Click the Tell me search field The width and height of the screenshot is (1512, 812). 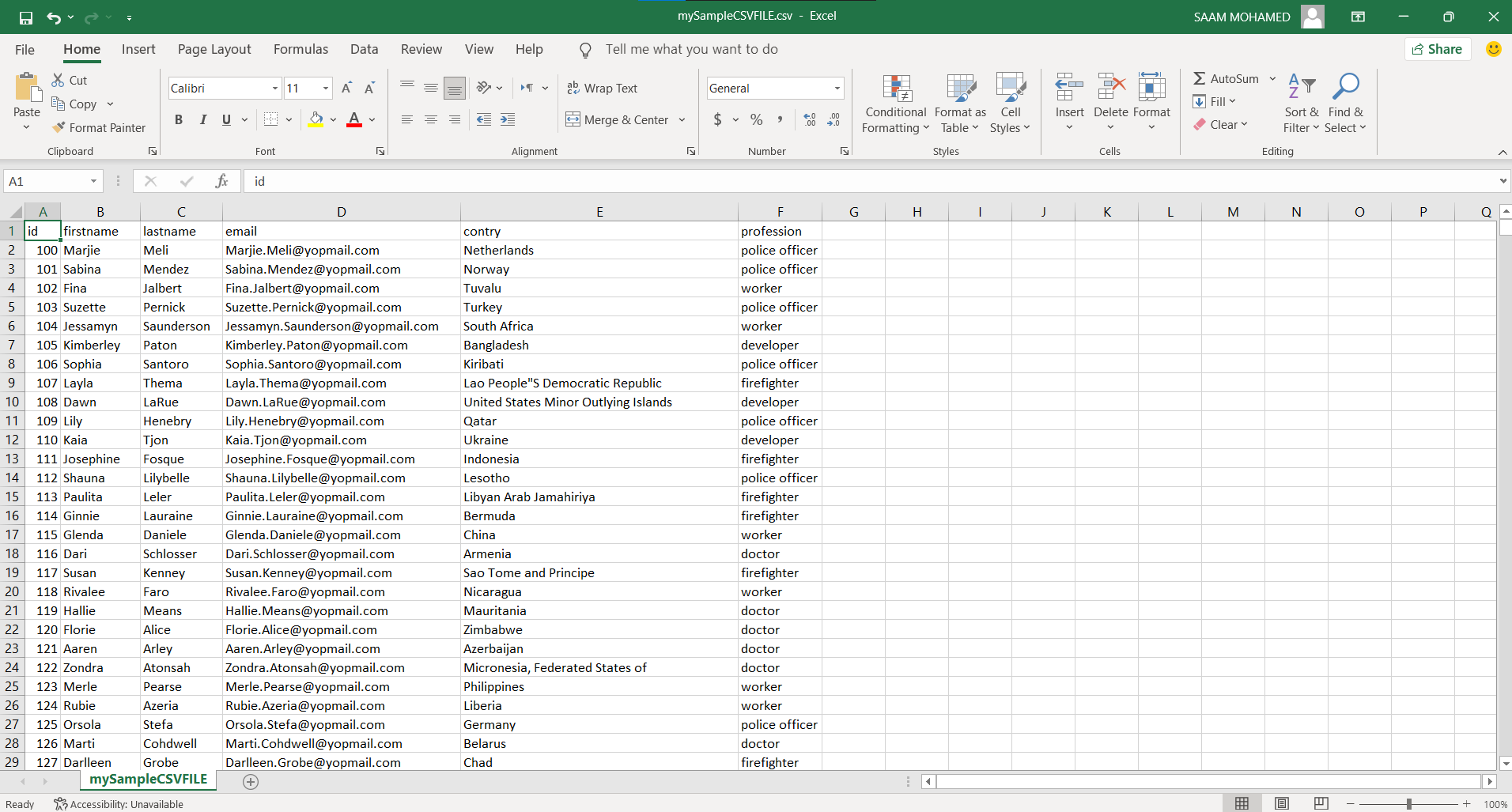pos(691,49)
